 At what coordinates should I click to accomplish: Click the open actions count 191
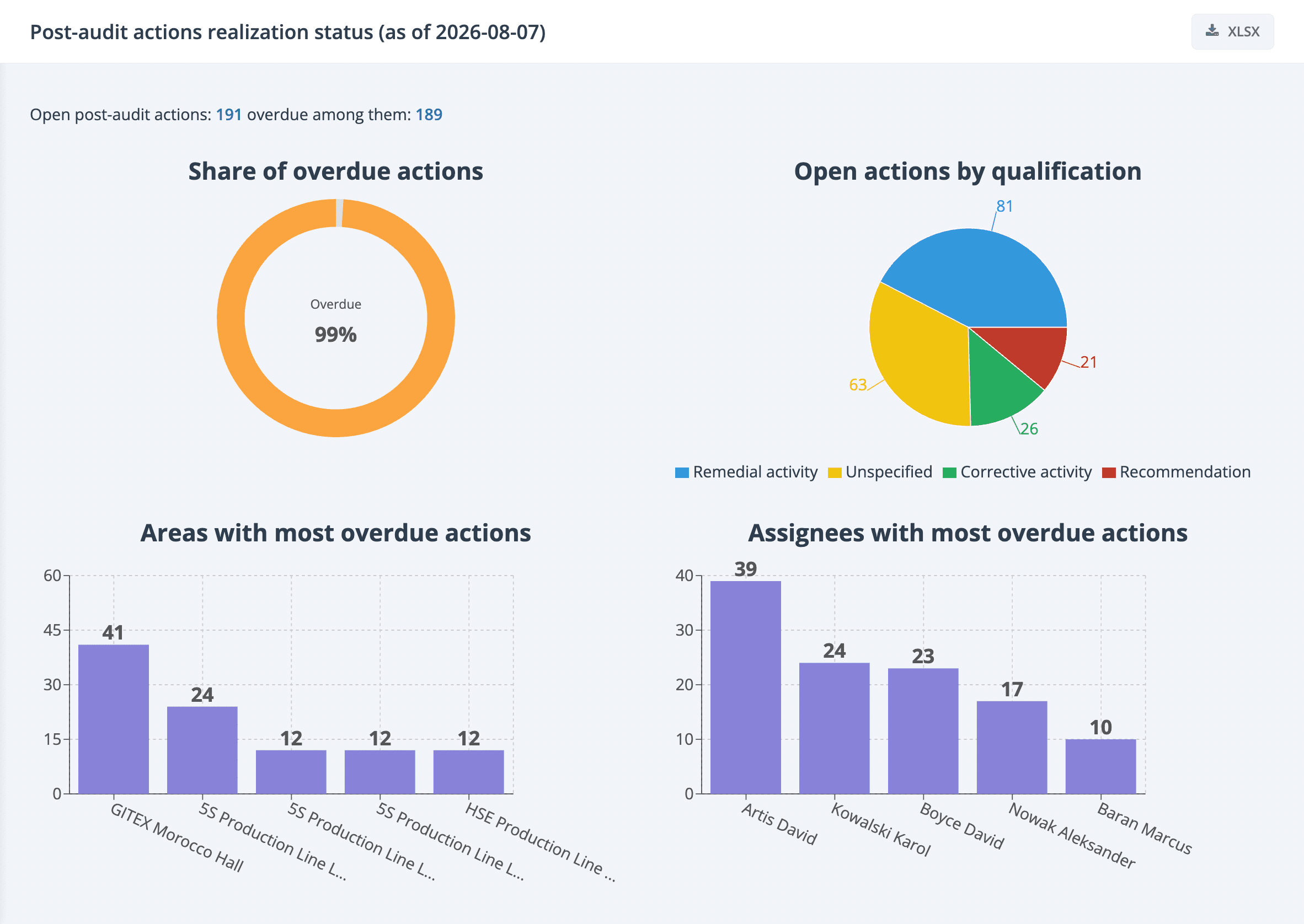pyautogui.click(x=229, y=114)
